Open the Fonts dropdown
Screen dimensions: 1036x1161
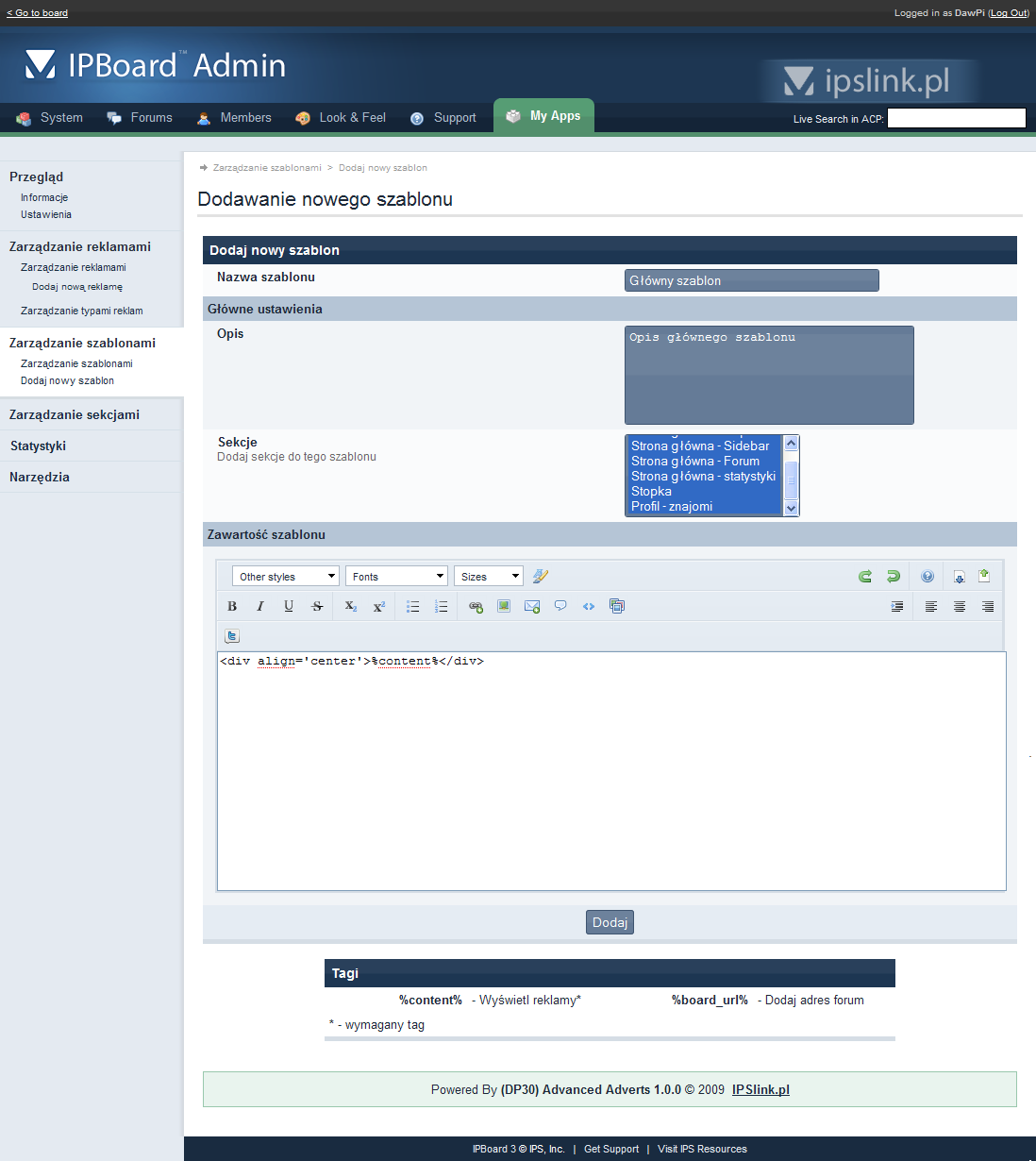pyautogui.click(x=396, y=576)
